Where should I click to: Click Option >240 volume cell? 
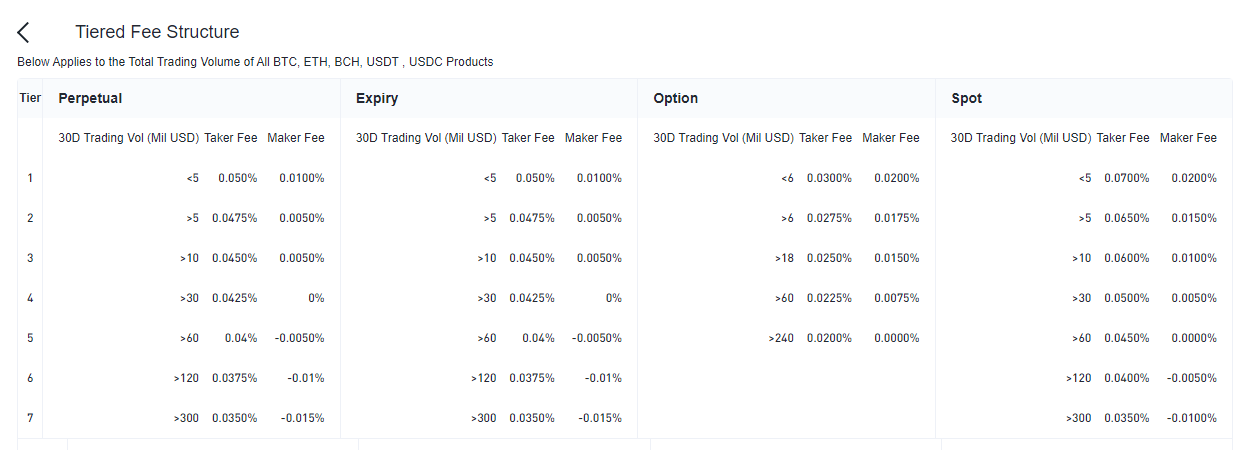click(x=781, y=338)
